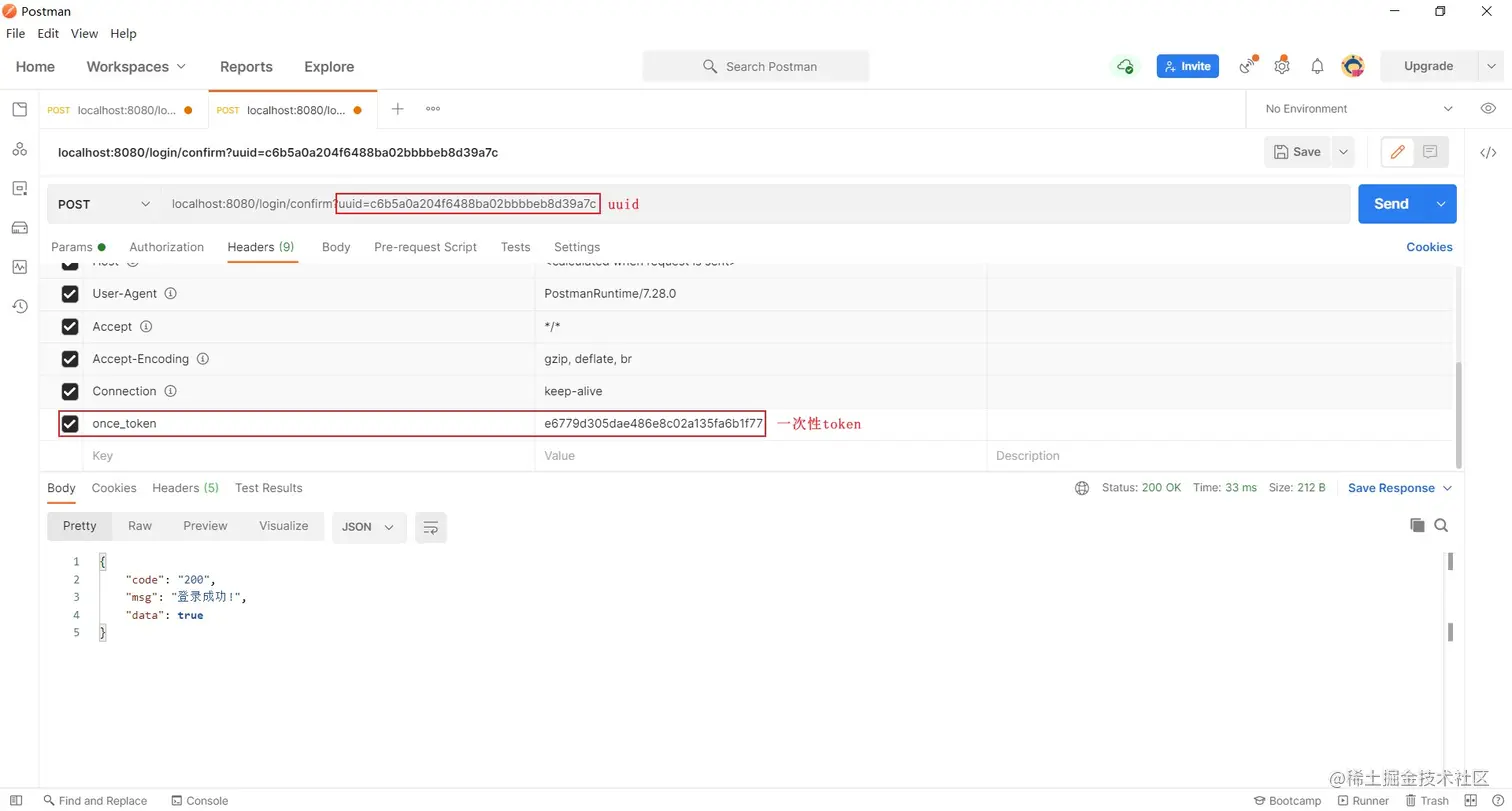Viewport: 1512px width, 811px height.
Task: Open Monitors in the left sidebar
Action: (x=19, y=267)
